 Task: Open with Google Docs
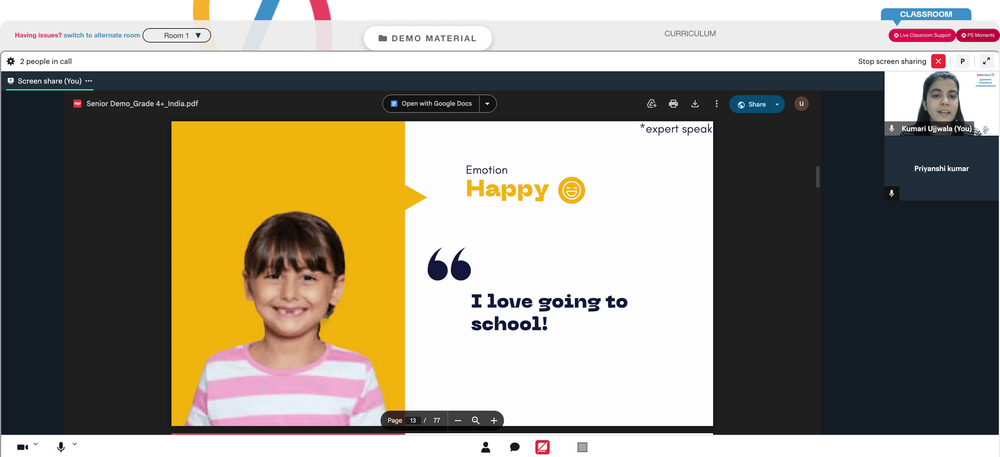pyautogui.click(x=431, y=103)
